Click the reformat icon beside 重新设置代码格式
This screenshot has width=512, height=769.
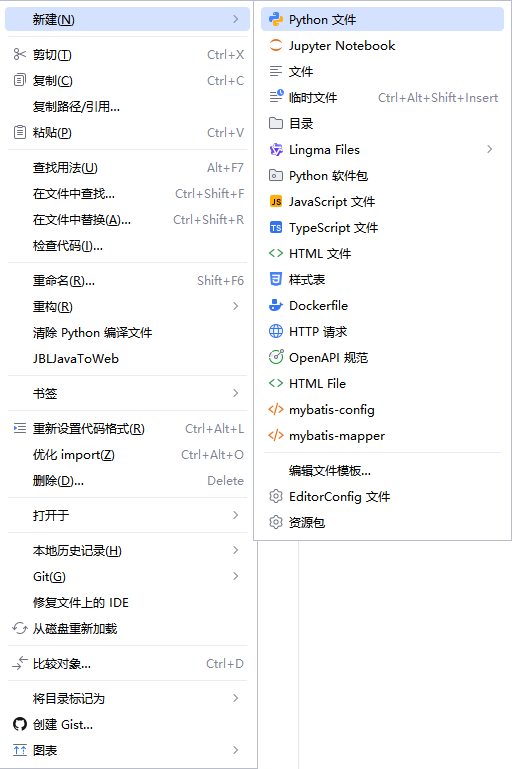pyautogui.click(x=20, y=429)
